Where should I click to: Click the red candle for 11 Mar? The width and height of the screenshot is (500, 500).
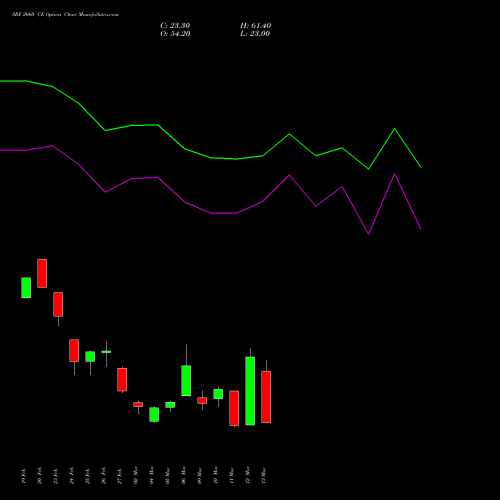pyautogui.click(x=234, y=408)
